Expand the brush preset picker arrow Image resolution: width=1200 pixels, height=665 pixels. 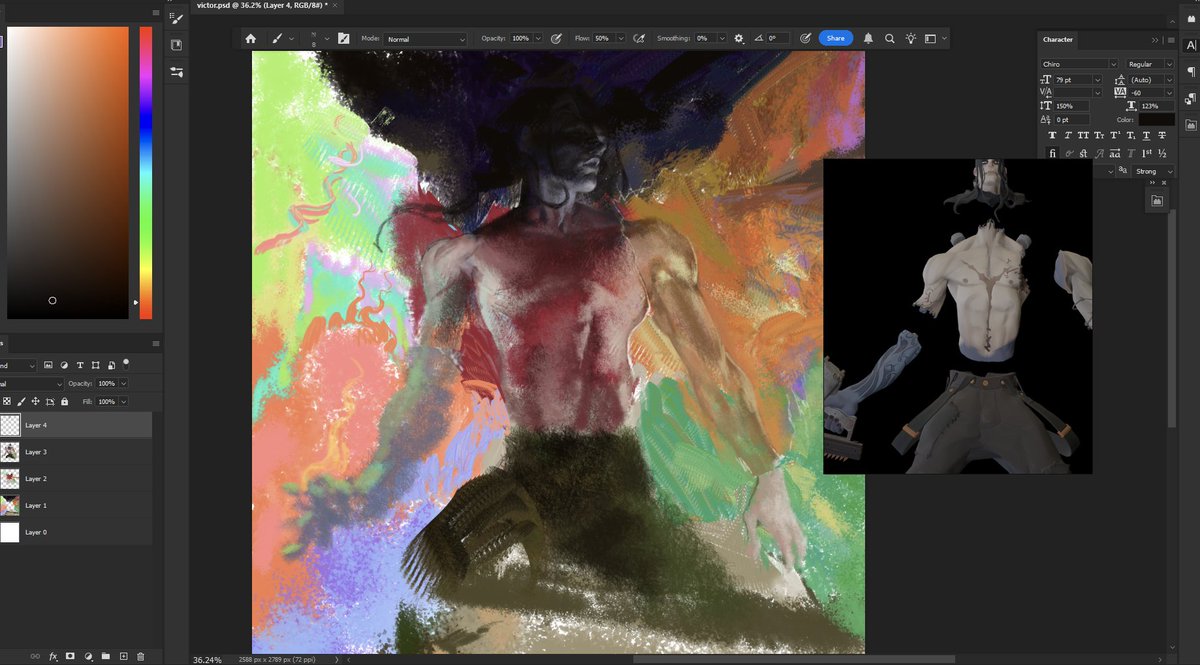327,39
